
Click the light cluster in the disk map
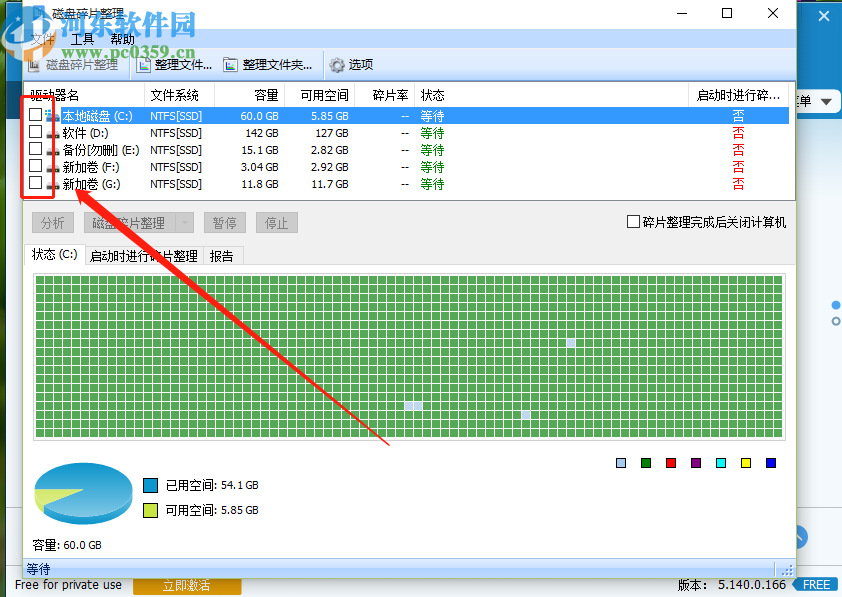(413, 406)
